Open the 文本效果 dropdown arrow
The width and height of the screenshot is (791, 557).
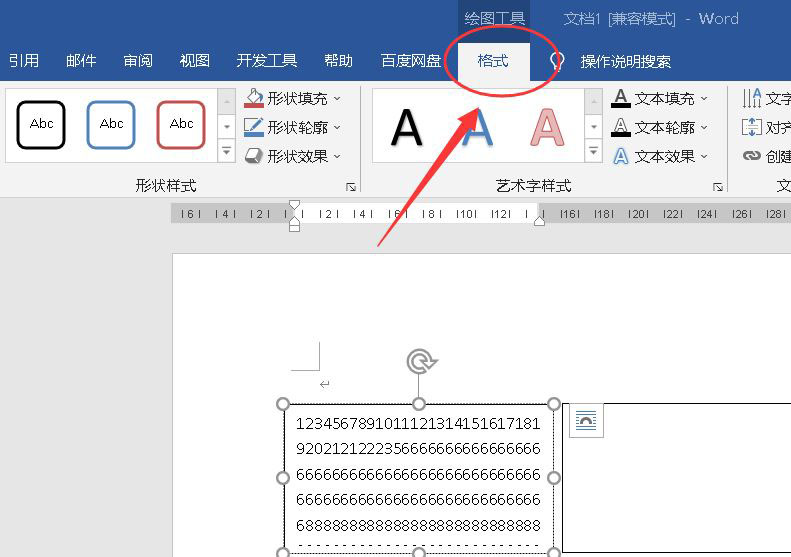pos(704,157)
